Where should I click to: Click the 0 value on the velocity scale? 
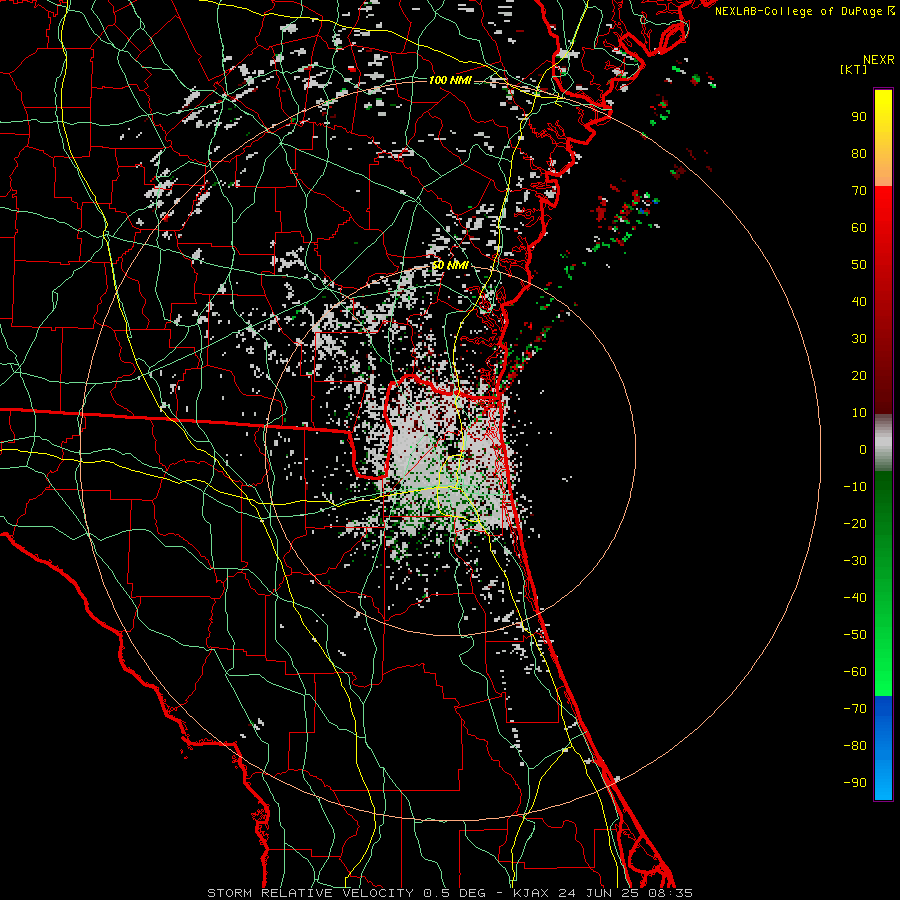[x=863, y=450]
